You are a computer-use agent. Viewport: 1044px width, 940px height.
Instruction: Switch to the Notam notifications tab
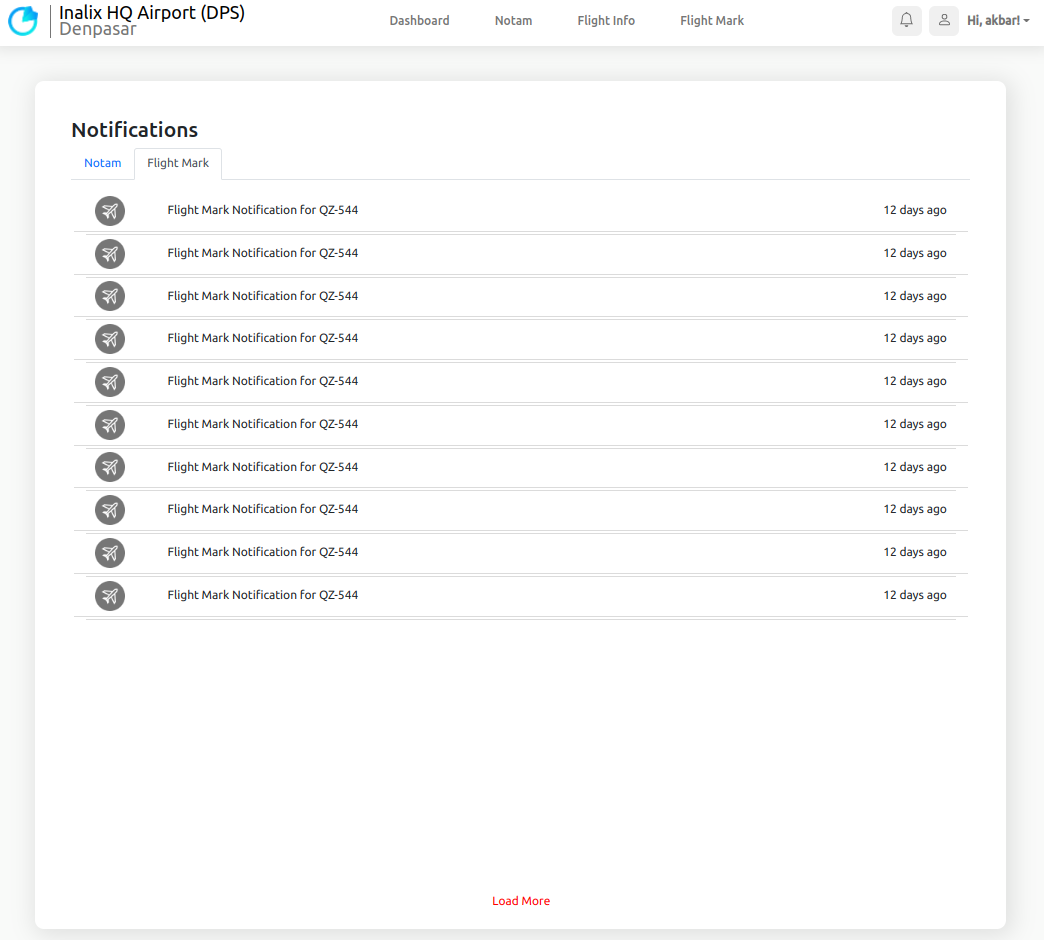103,163
